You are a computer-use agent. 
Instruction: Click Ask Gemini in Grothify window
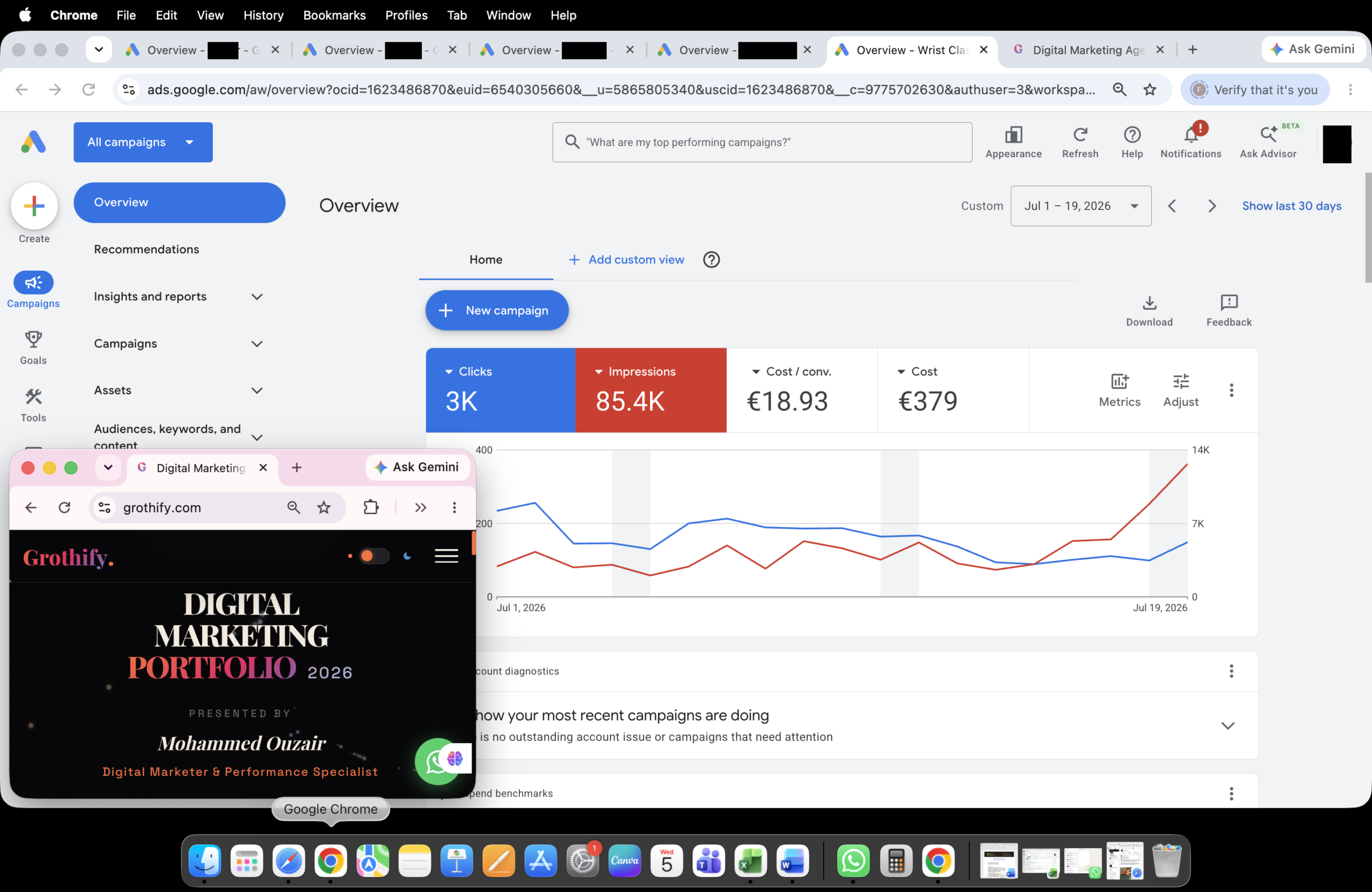point(417,467)
